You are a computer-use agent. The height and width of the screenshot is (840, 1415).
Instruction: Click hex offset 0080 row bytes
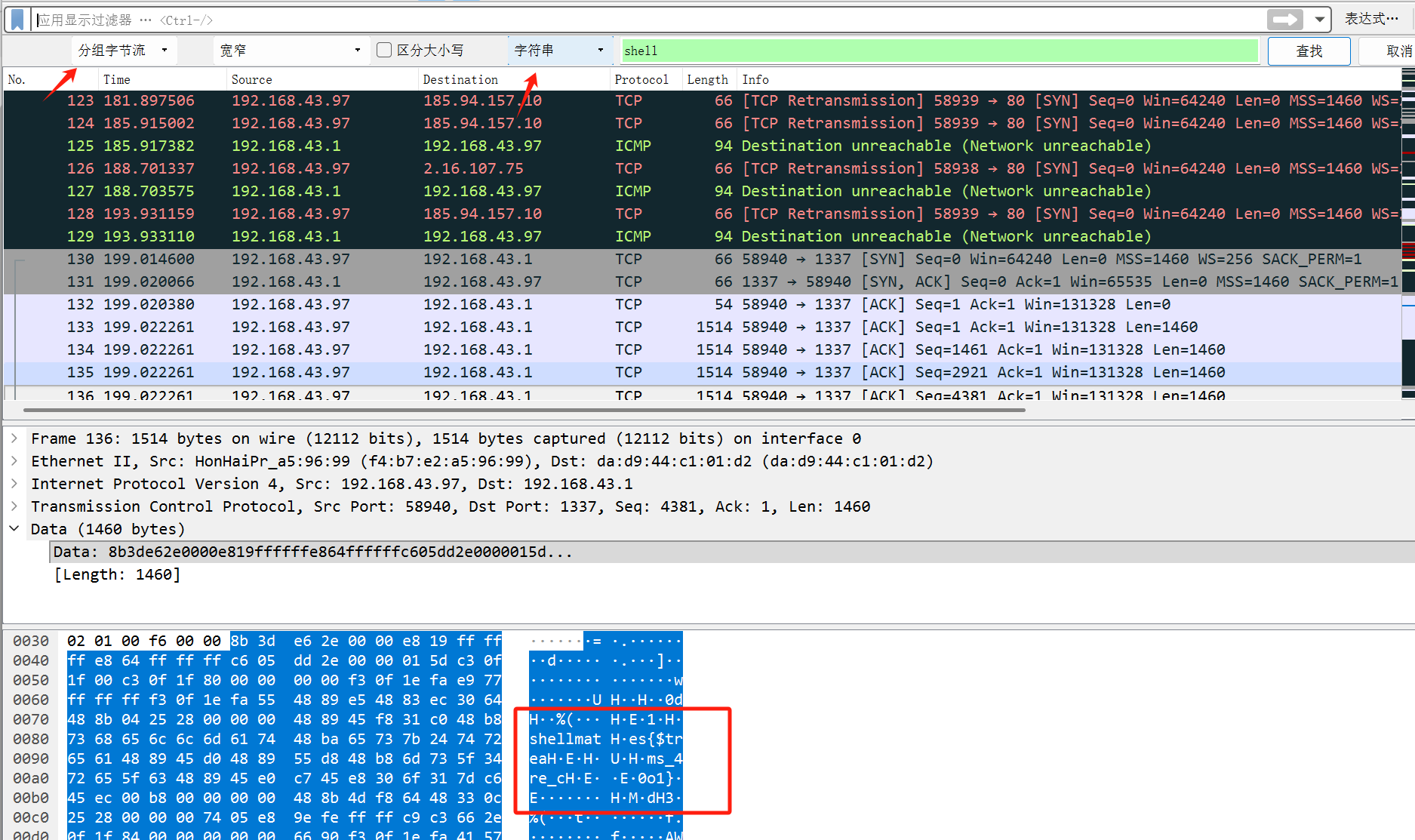click(x=284, y=739)
